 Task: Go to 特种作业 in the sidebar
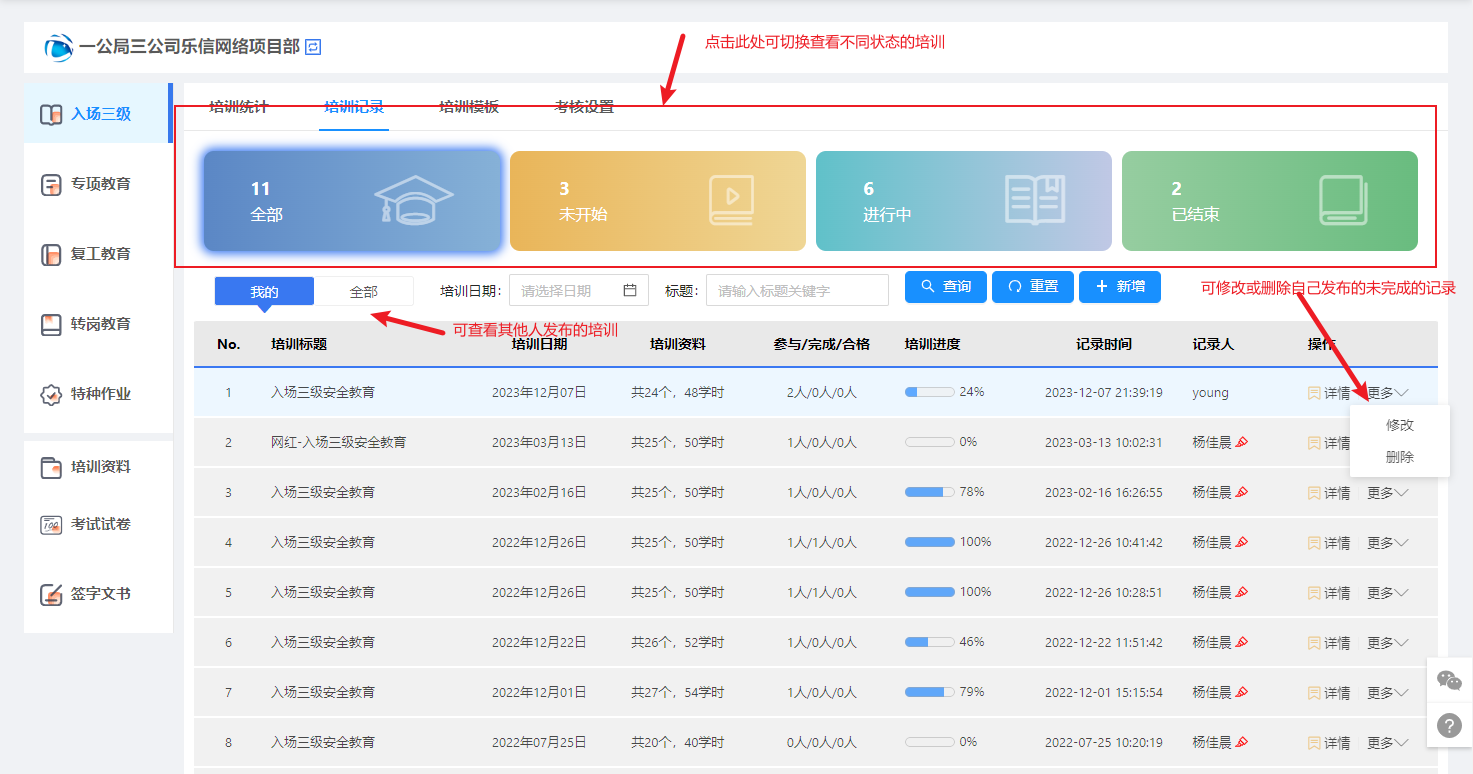[x=100, y=394]
